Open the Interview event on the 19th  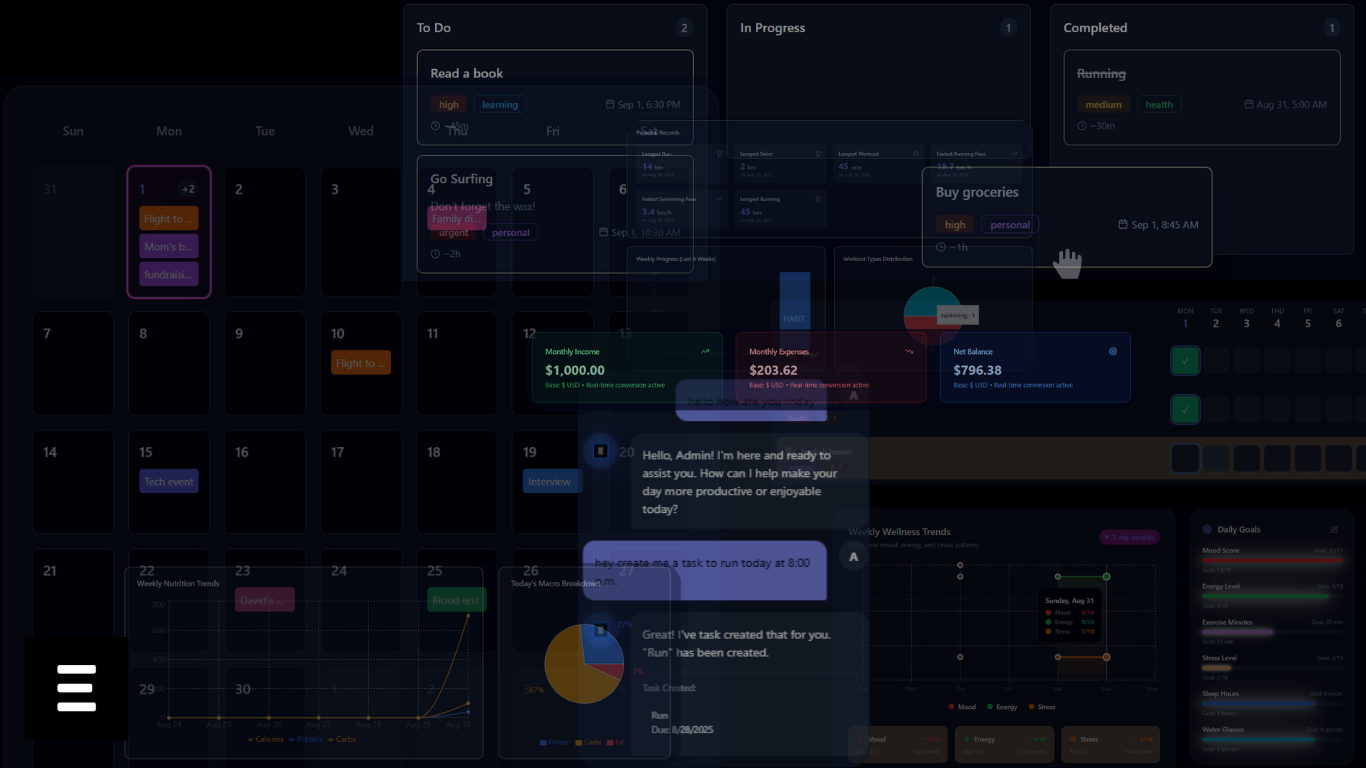552,481
